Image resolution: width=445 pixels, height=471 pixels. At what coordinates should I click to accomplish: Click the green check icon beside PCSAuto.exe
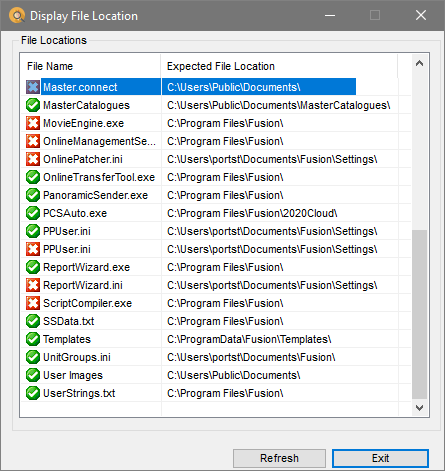[33, 213]
